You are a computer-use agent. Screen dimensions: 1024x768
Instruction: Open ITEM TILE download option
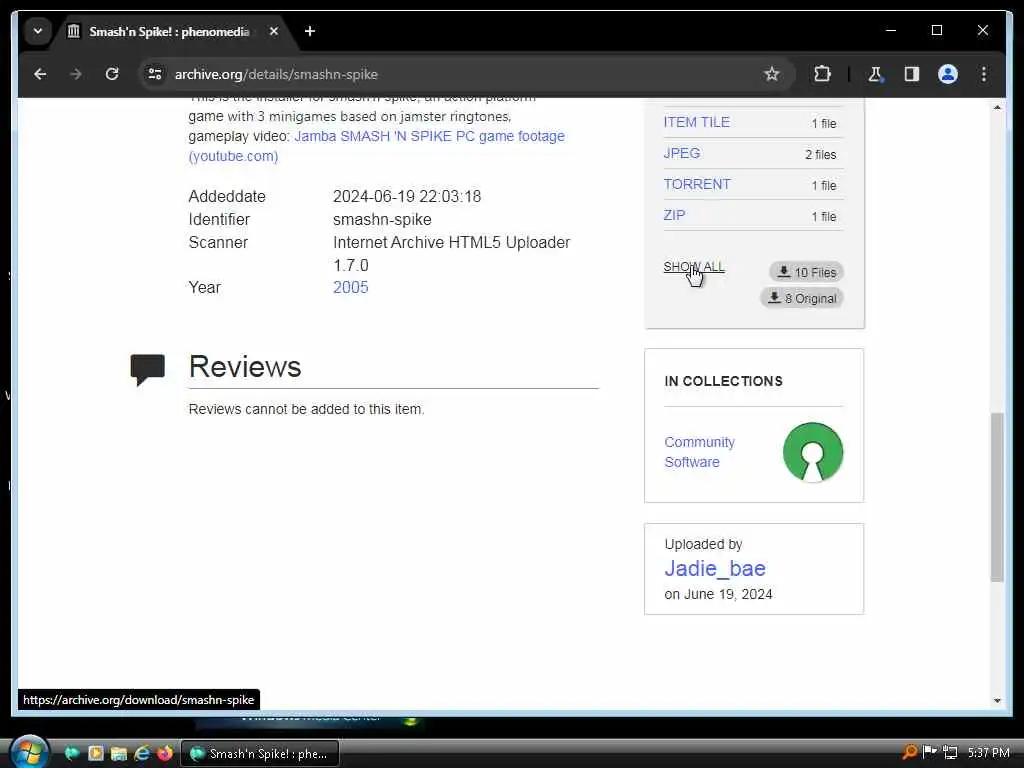tap(696, 122)
